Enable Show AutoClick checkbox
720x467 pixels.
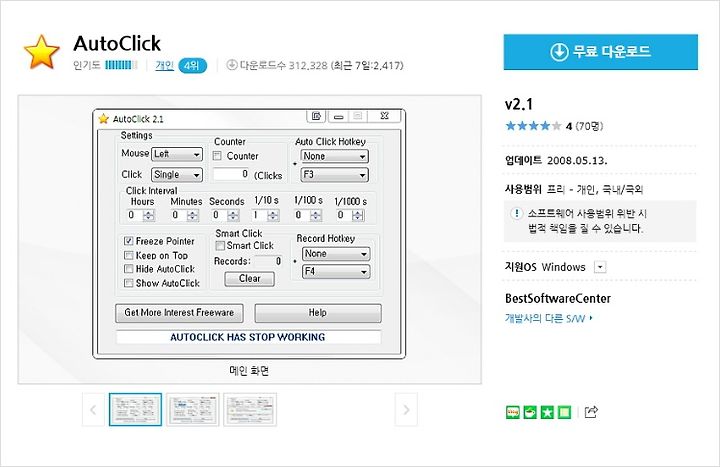(129, 283)
